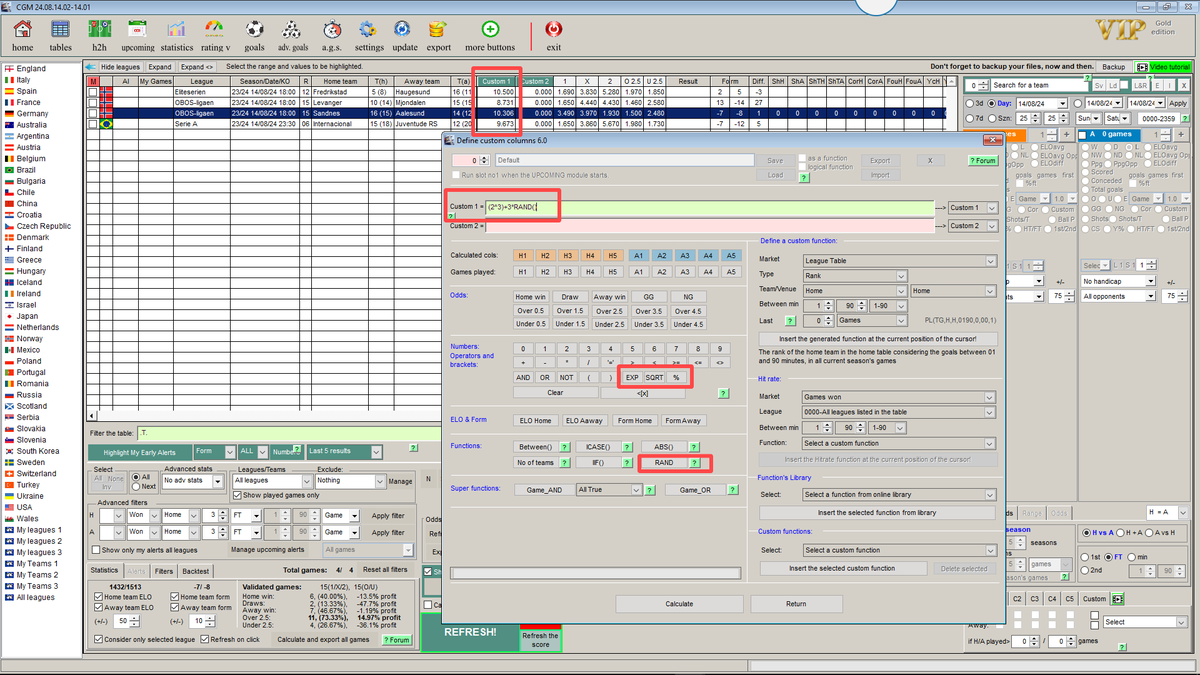1200x675 pixels.
Task: Open the Type 'Rank' dropdown
Action: click(855, 275)
